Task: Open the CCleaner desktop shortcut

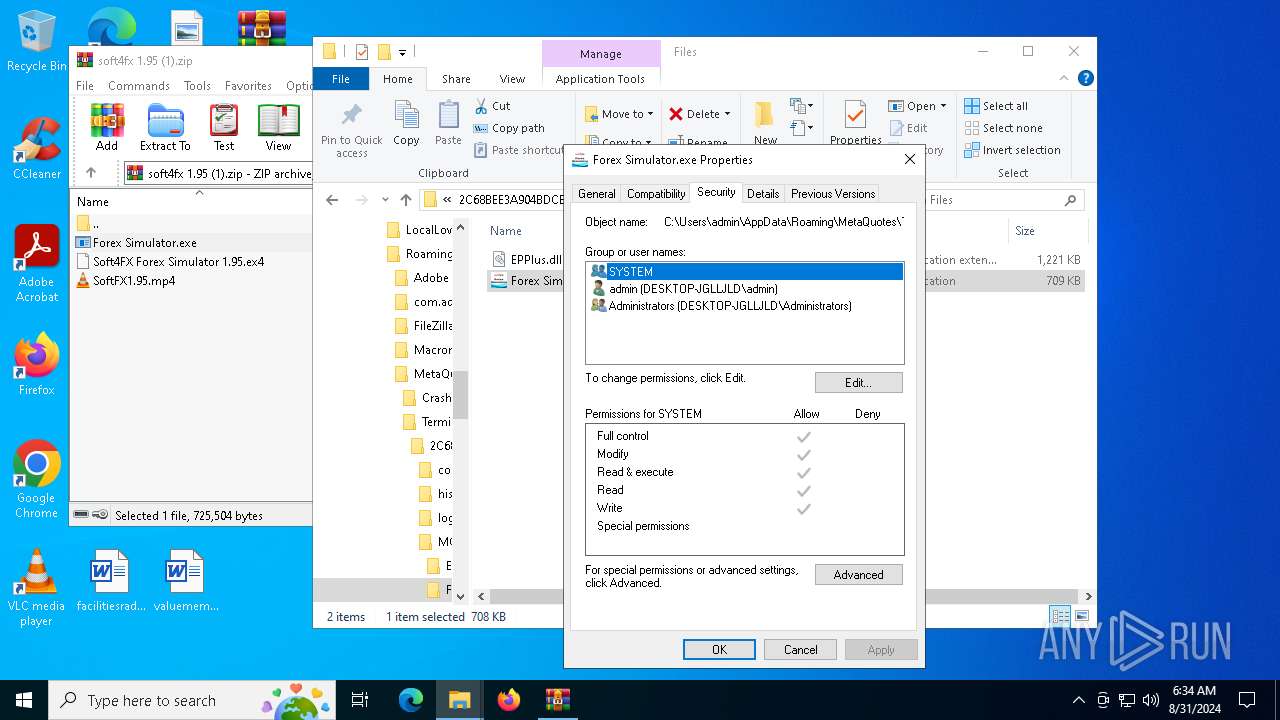Action: pyautogui.click(x=37, y=148)
